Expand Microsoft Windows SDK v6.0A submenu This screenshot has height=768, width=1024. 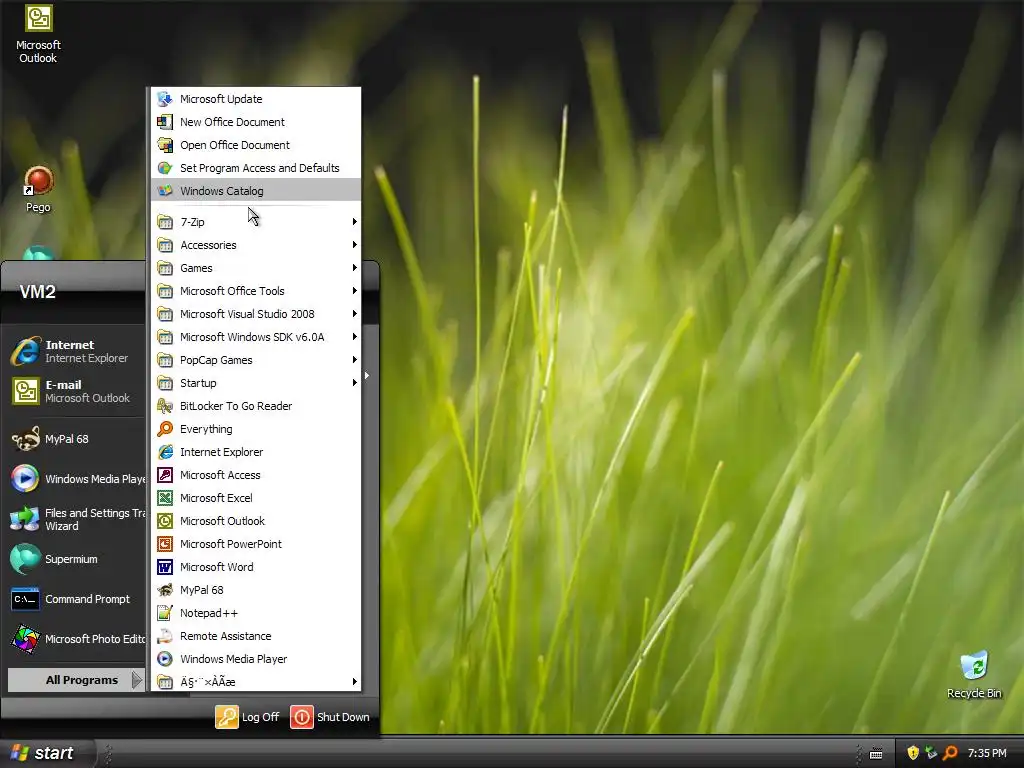(256, 337)
